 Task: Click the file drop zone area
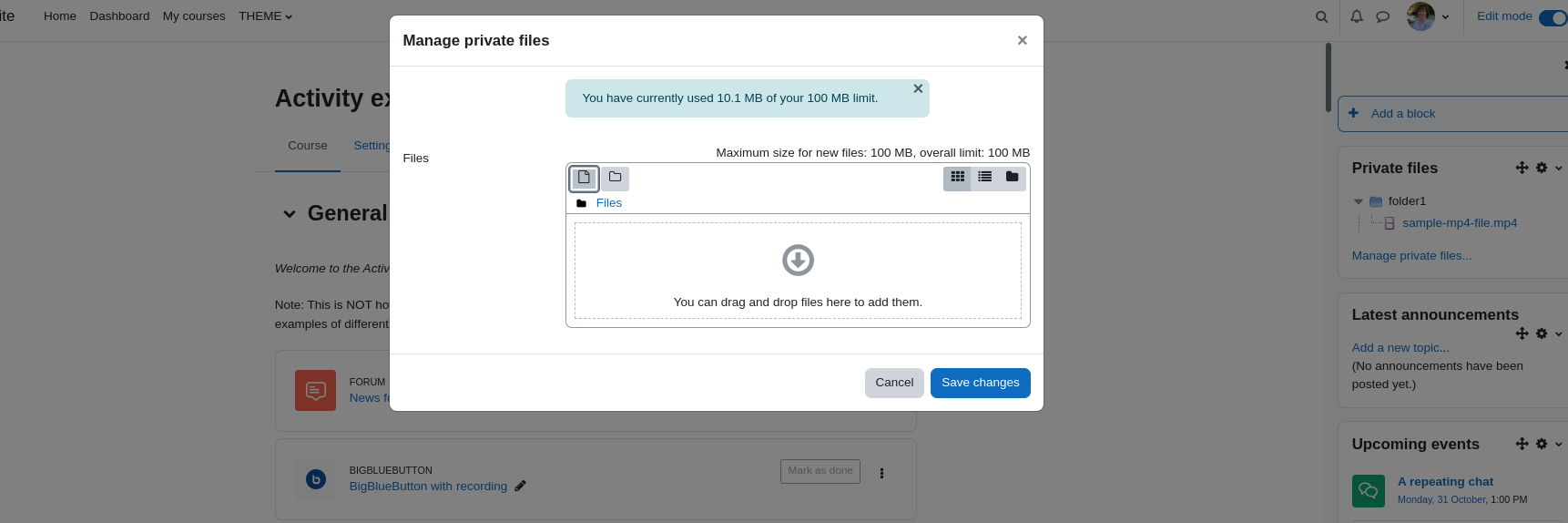pos(798,271)
